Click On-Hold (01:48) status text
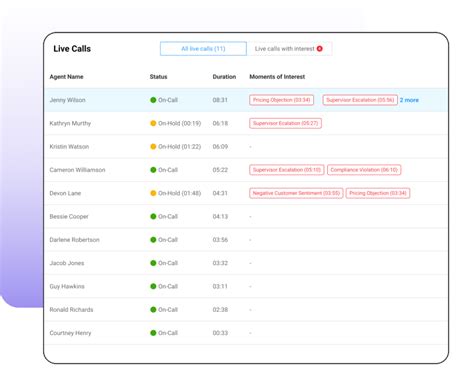474x370 pixels. pyautogui.click(x=180, y=193)
